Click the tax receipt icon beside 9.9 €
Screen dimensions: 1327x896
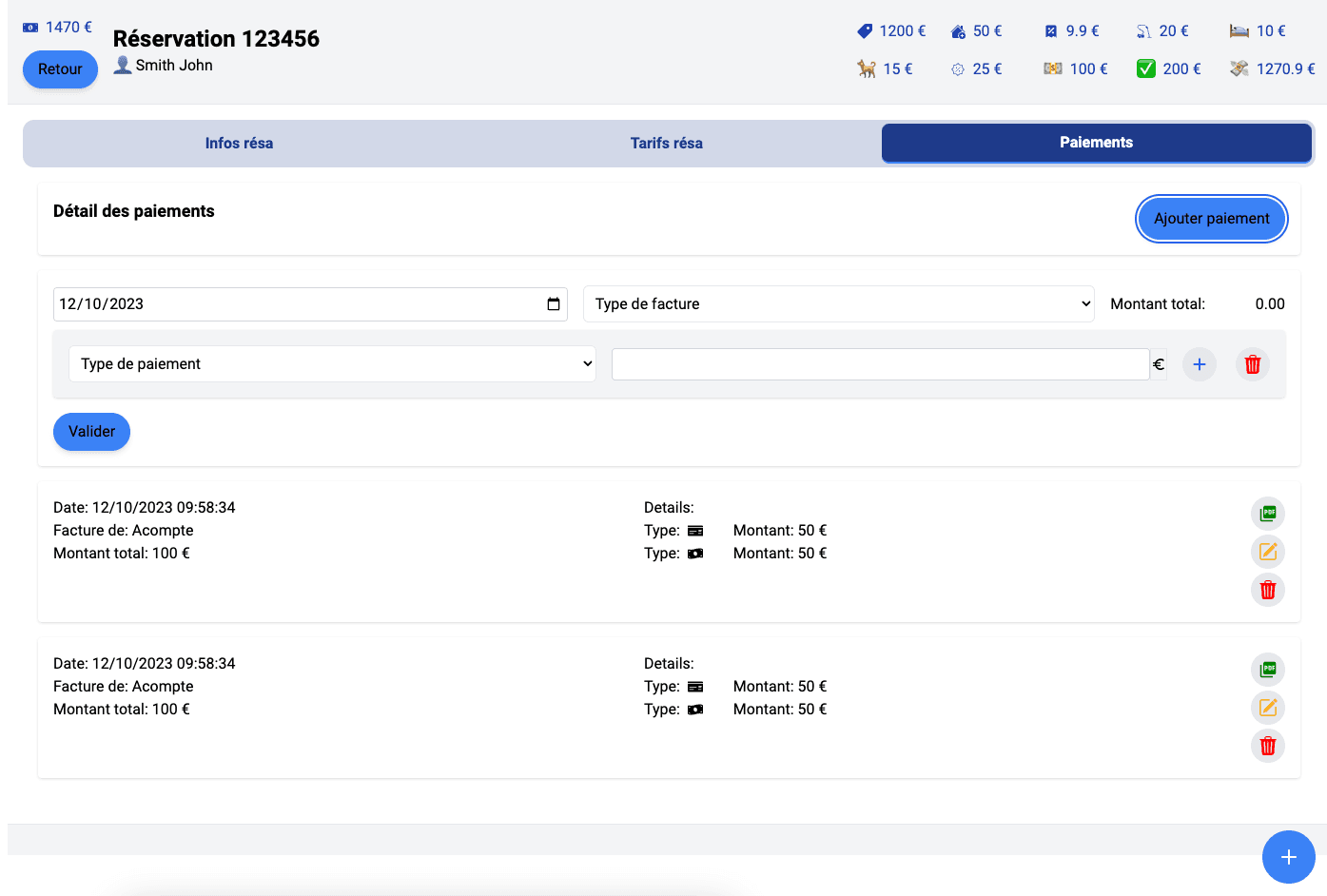1051,31
